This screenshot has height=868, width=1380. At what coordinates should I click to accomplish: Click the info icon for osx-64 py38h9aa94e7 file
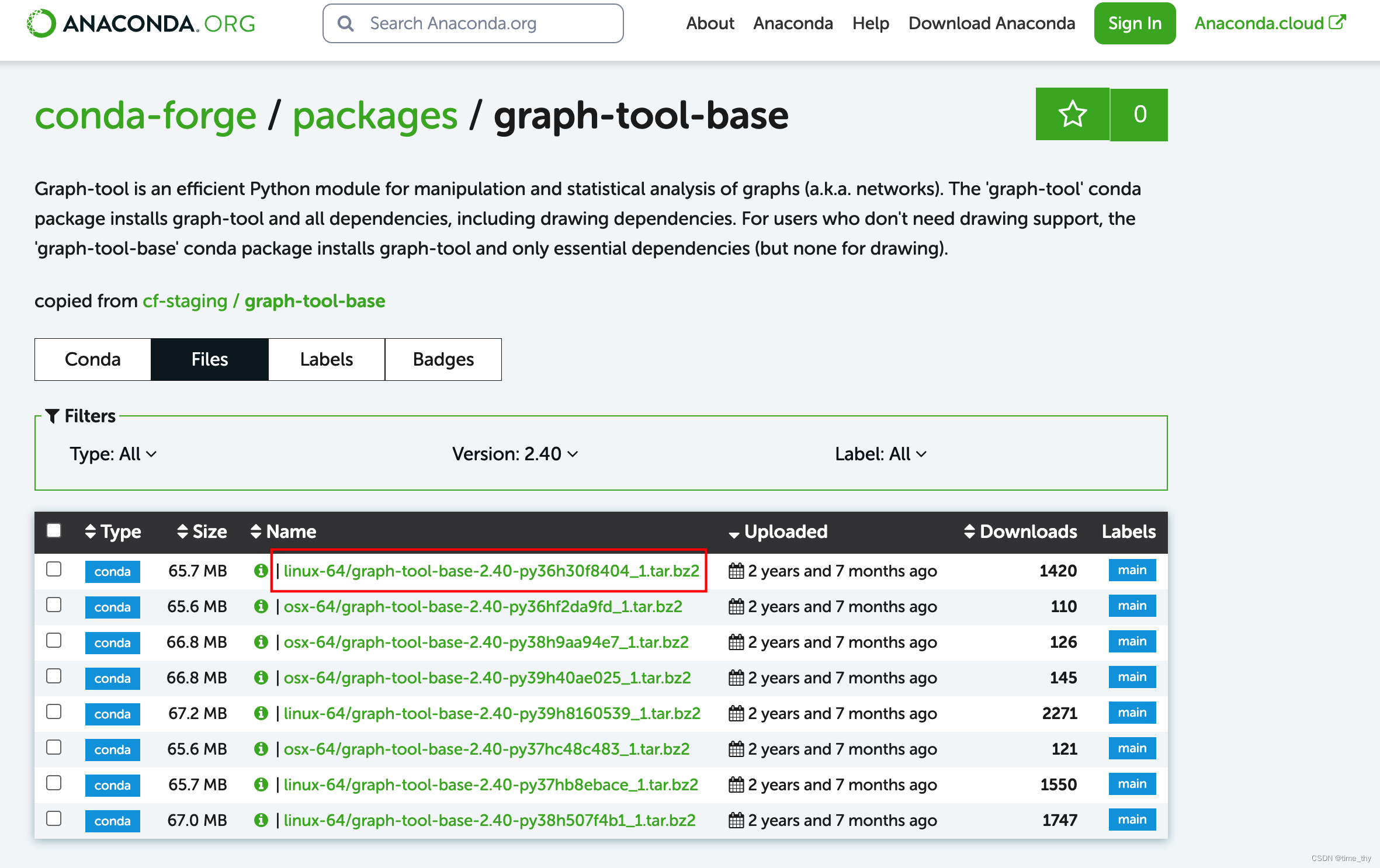[262, 641]
